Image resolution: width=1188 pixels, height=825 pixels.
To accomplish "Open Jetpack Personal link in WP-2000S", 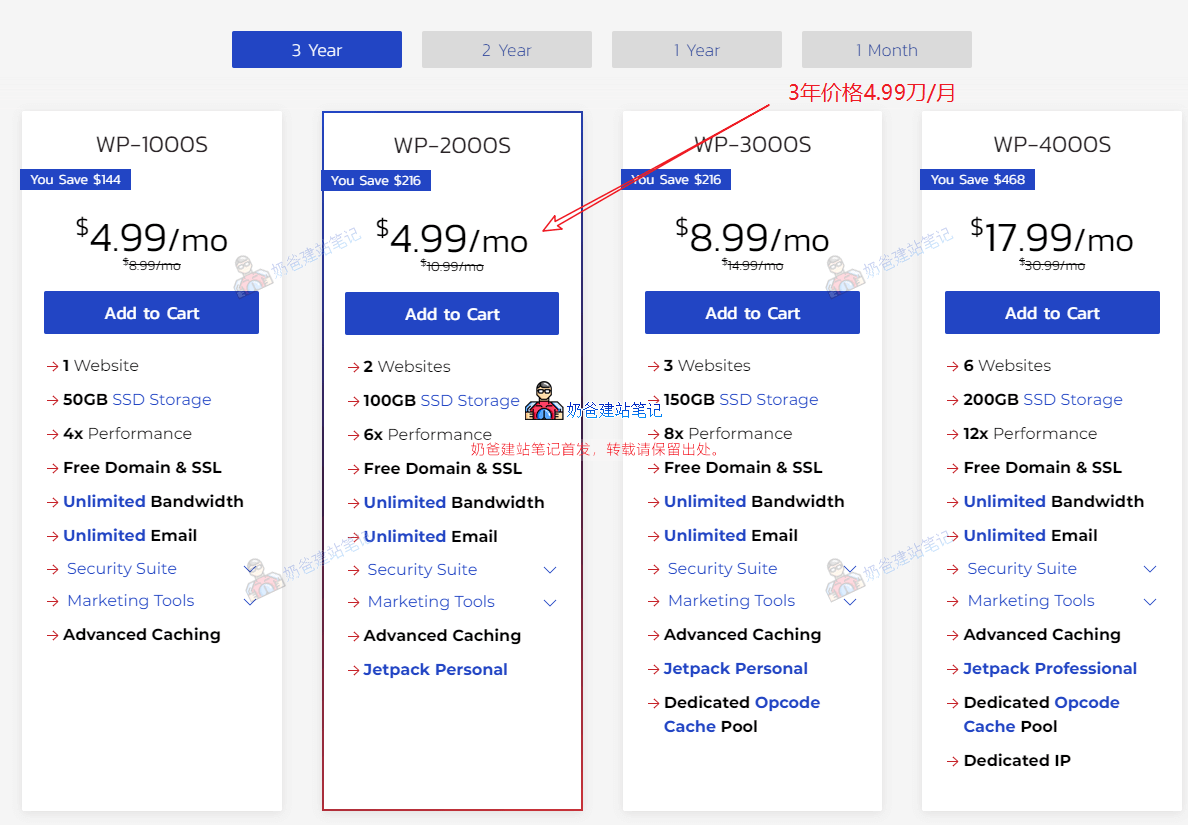I will point(435,670).
